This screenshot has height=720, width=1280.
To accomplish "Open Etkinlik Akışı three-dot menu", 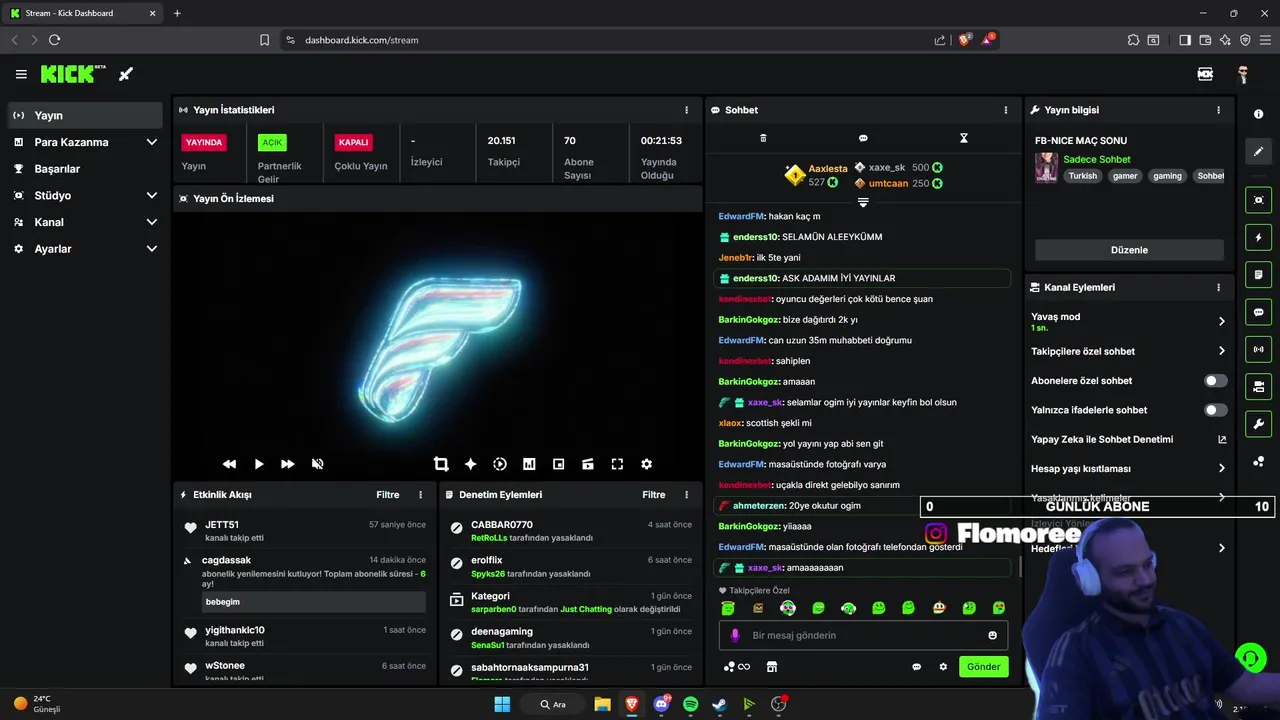I will 420,495.
